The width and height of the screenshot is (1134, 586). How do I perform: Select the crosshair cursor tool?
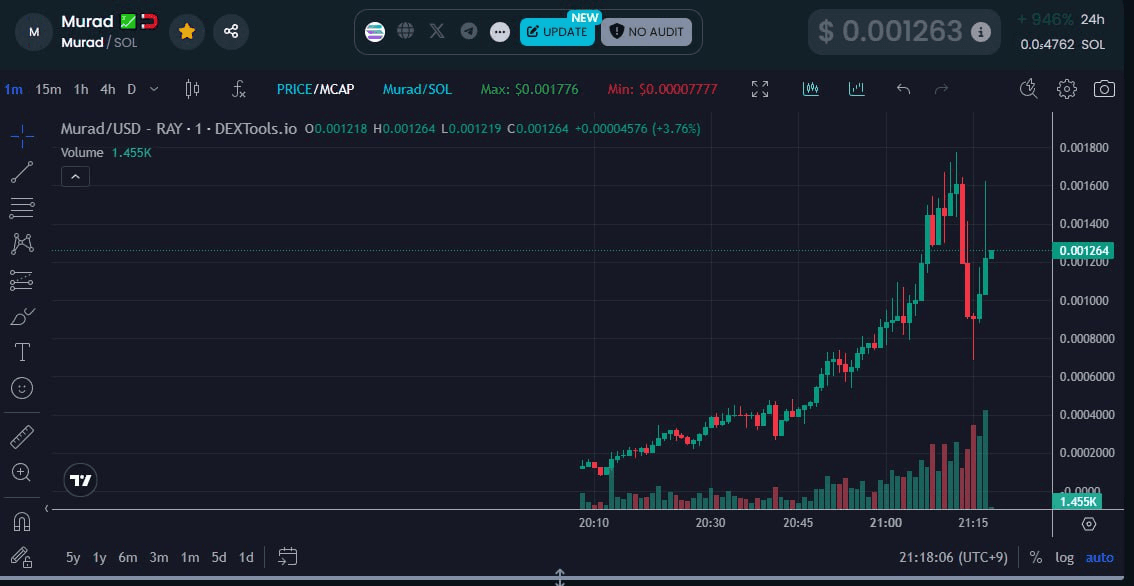(x=22, y=135)
